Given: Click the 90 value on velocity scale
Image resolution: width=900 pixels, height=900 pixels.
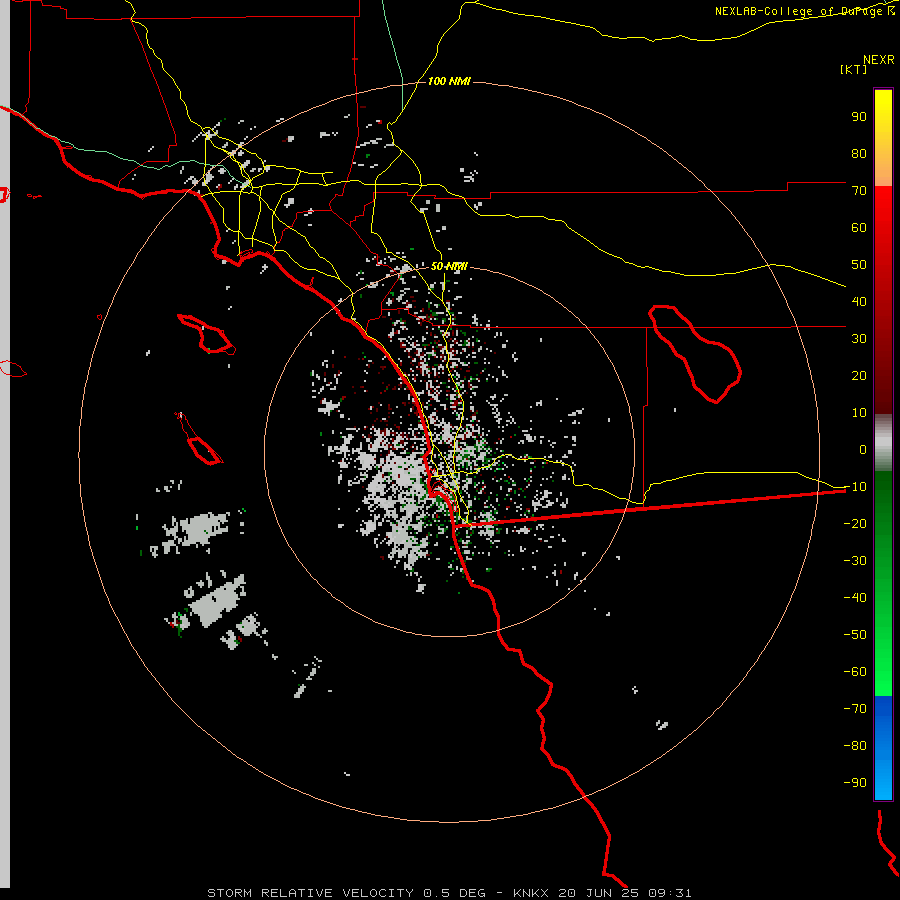Looking at the screenshot, I should [x=859, y=117].
